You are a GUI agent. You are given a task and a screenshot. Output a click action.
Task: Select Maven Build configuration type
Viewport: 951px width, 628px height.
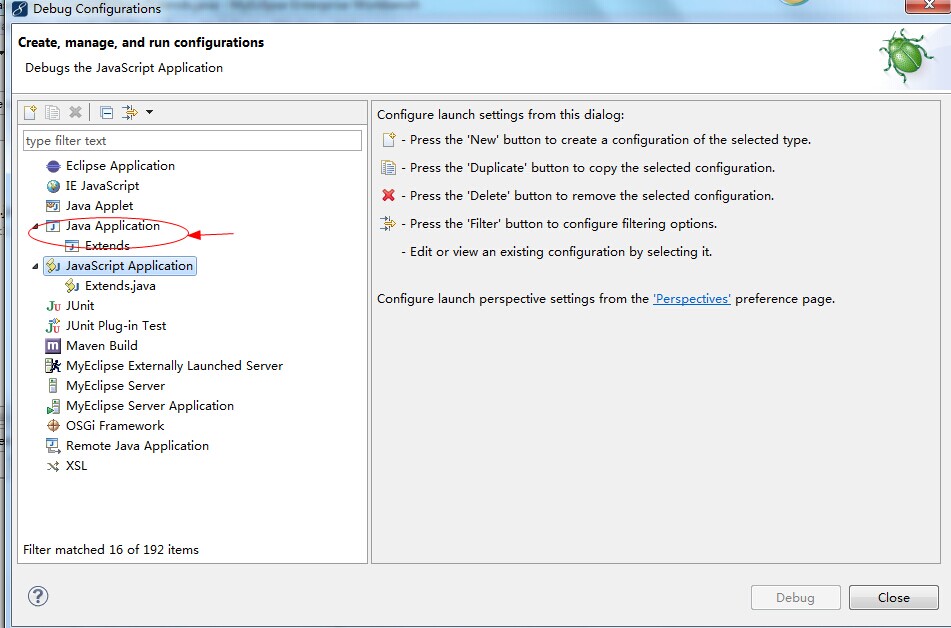tap(102, 346)
